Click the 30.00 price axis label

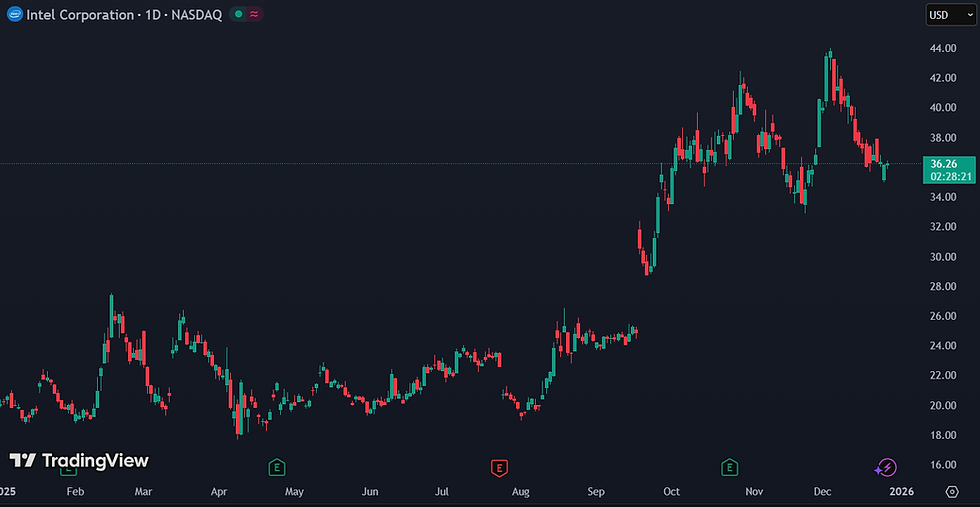(x=942, y=257)
